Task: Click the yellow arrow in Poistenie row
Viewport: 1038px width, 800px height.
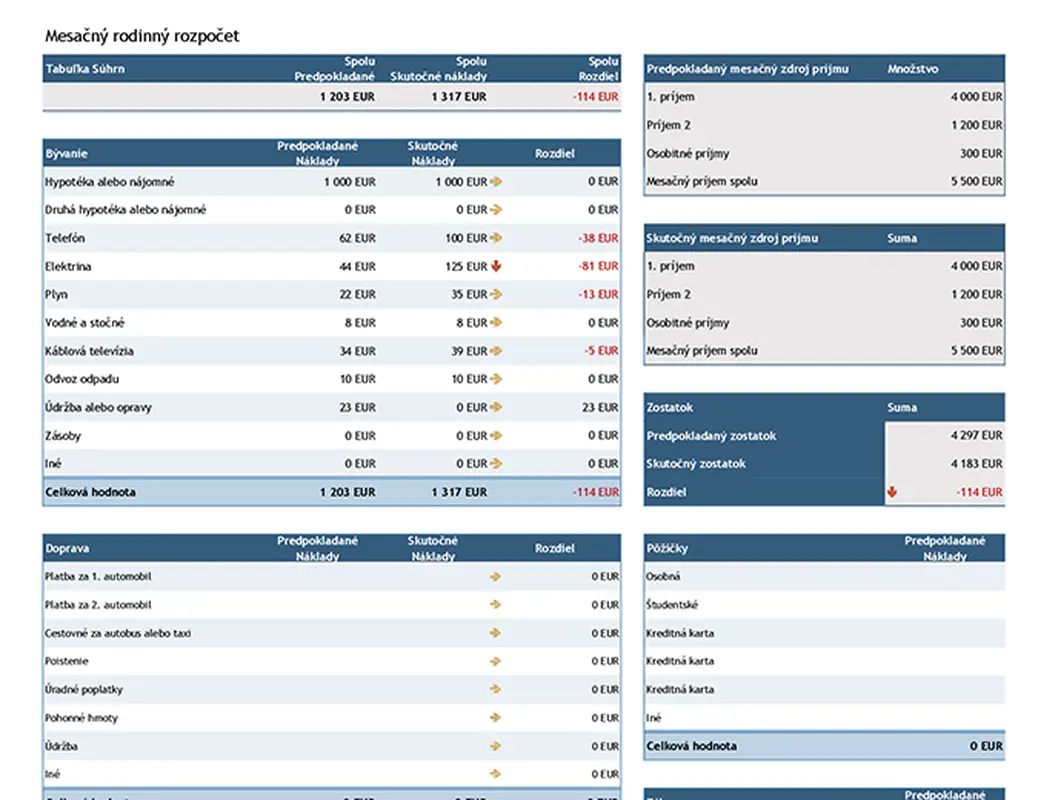Action: 496,661
